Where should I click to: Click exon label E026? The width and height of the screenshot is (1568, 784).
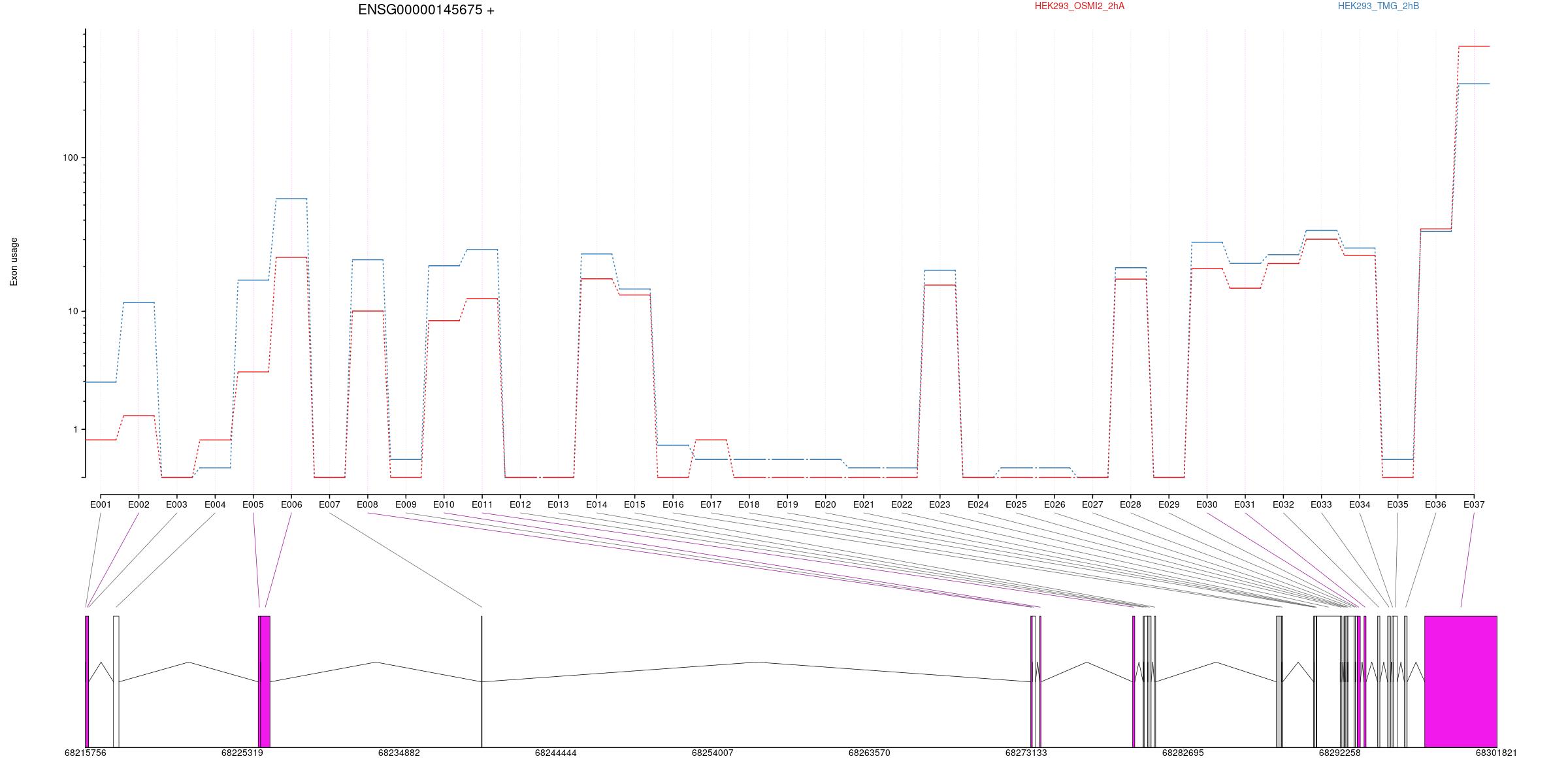click(1054, 504)
